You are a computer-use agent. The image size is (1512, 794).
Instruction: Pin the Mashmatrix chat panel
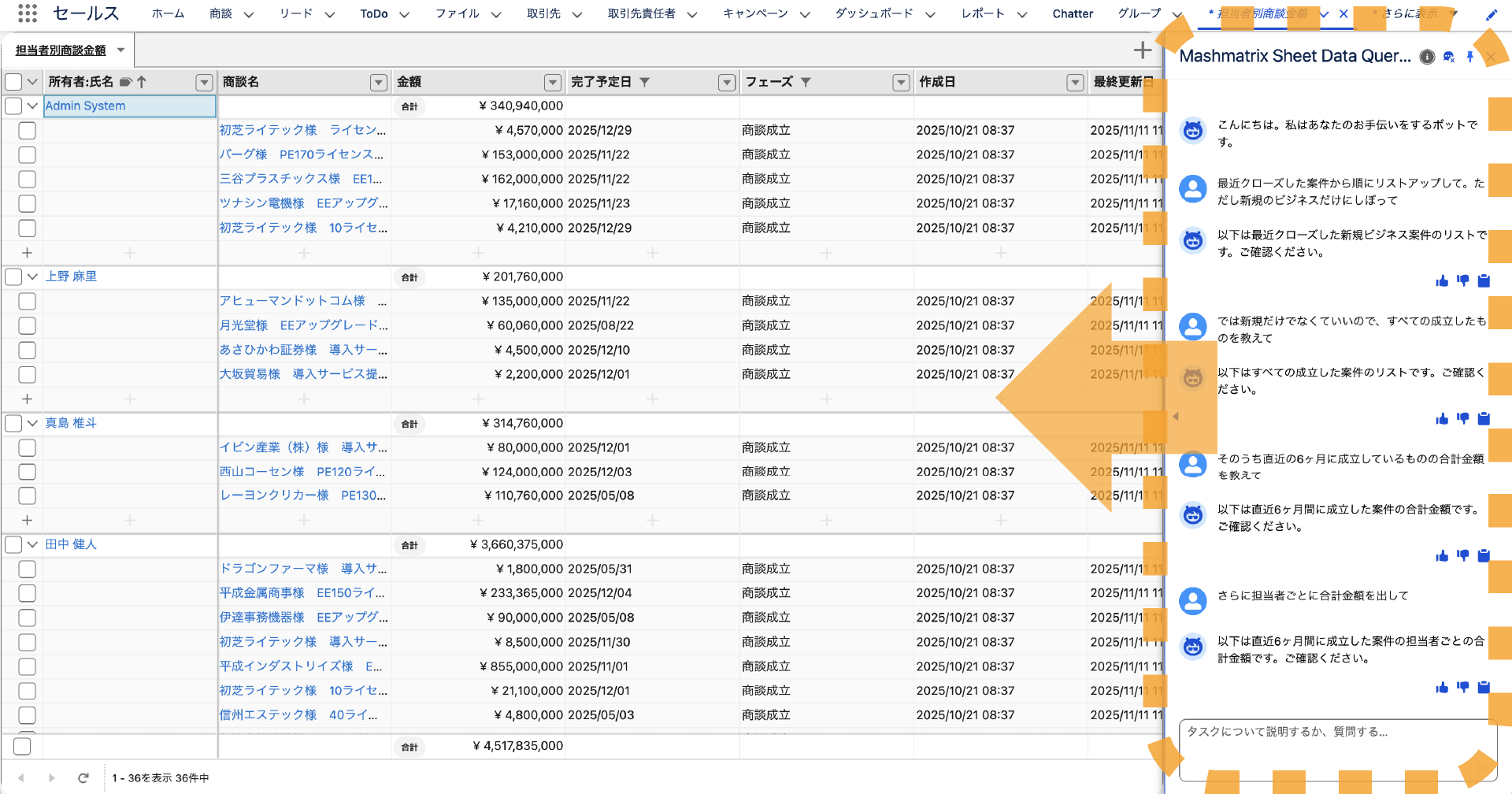(x=1469, y=57)
